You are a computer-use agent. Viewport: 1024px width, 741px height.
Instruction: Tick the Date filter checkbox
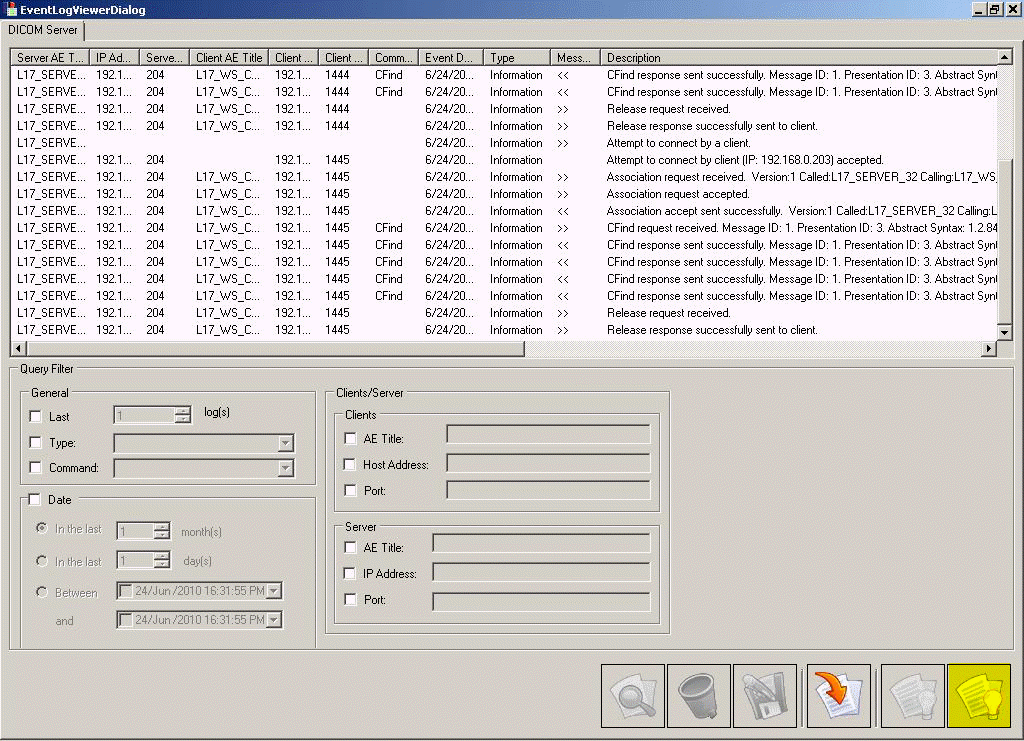pyautogui.click(x=36, y=500)
